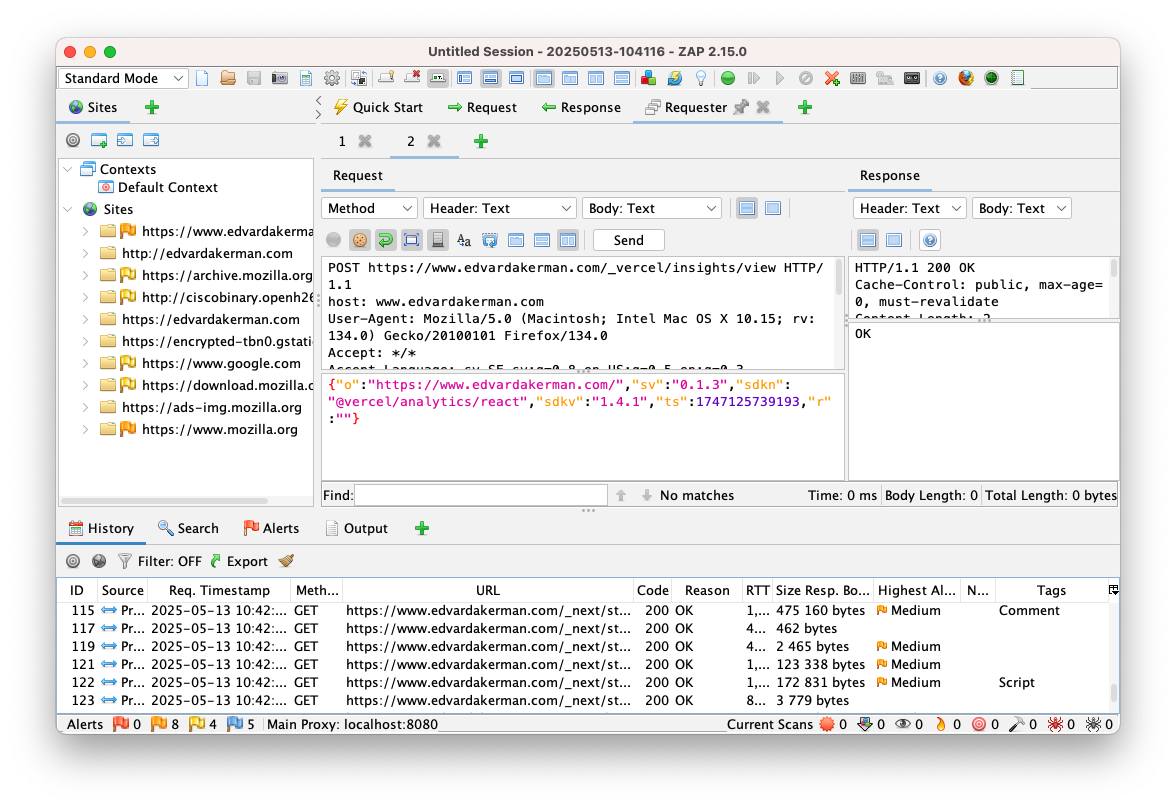The image size is (1176, 808).
Task: Toggle the blue frame brackets icon in request toolbar
Action: (x=412, y=240)
